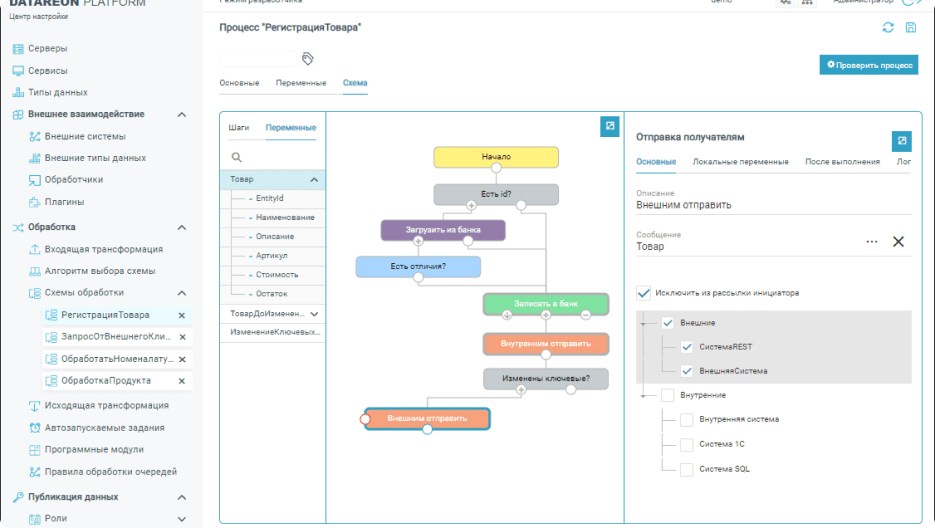Uncheck the СистемаREST checkbox
Image resolution: width=935 pixels, height=528 pixels.
click(x=686, y=347)
